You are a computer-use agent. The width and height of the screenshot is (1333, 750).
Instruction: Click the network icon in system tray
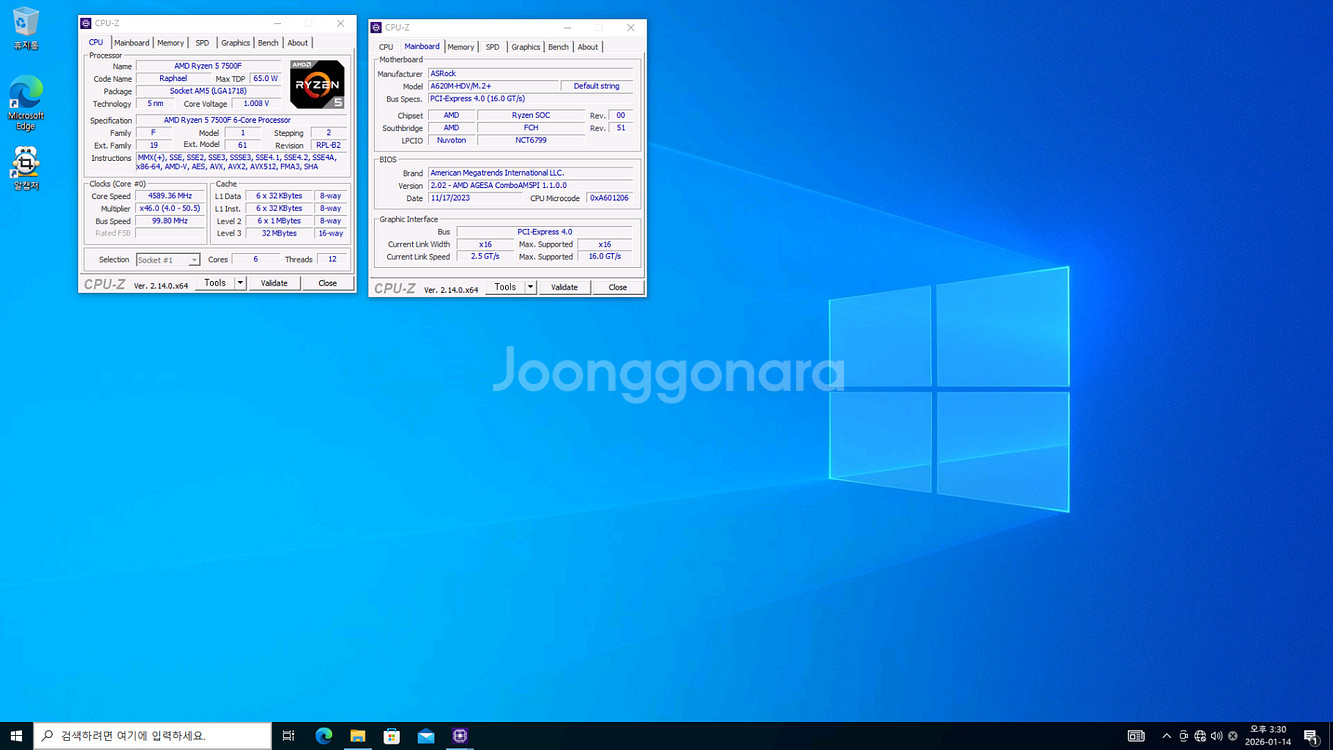coord(1198,735)
